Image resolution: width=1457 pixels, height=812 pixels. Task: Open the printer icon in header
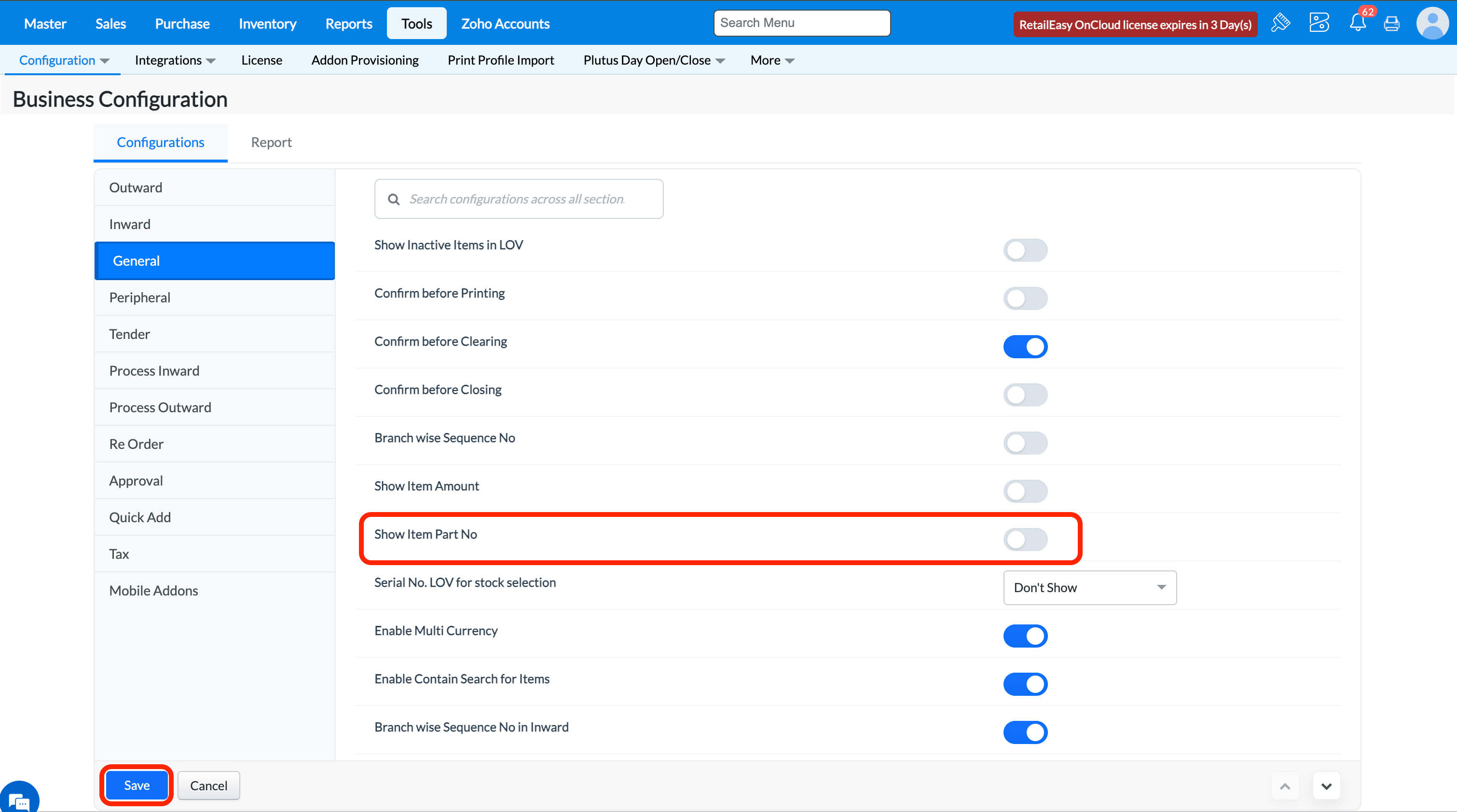(1391, 24)
